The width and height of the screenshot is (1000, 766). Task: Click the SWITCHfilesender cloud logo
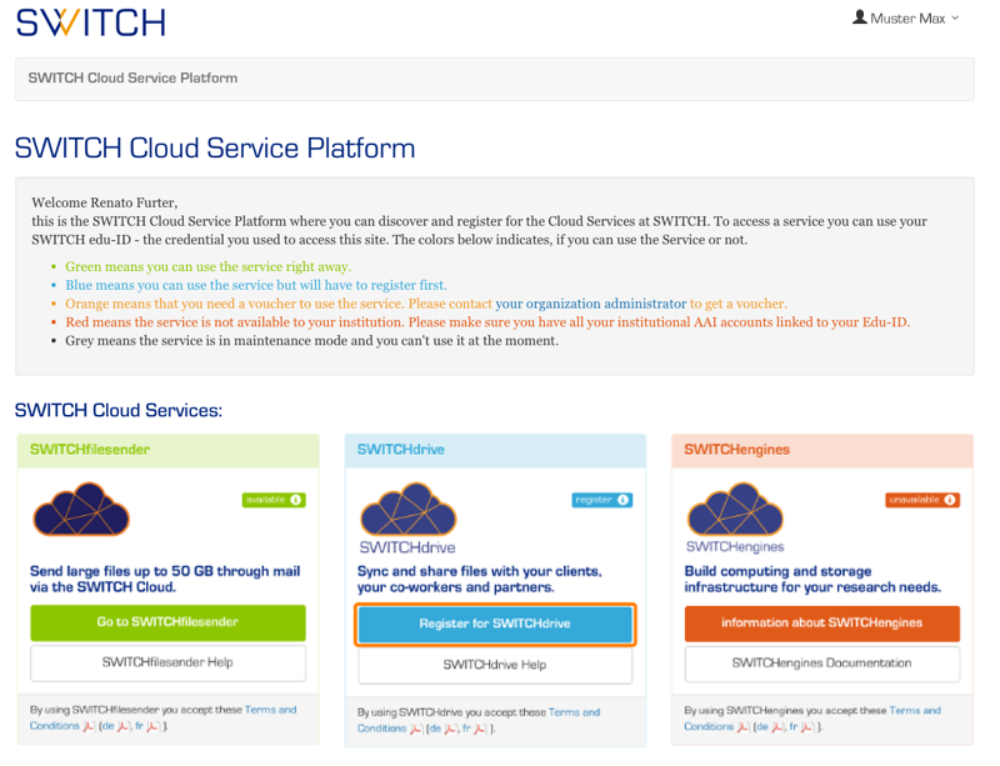click(81, 508)
